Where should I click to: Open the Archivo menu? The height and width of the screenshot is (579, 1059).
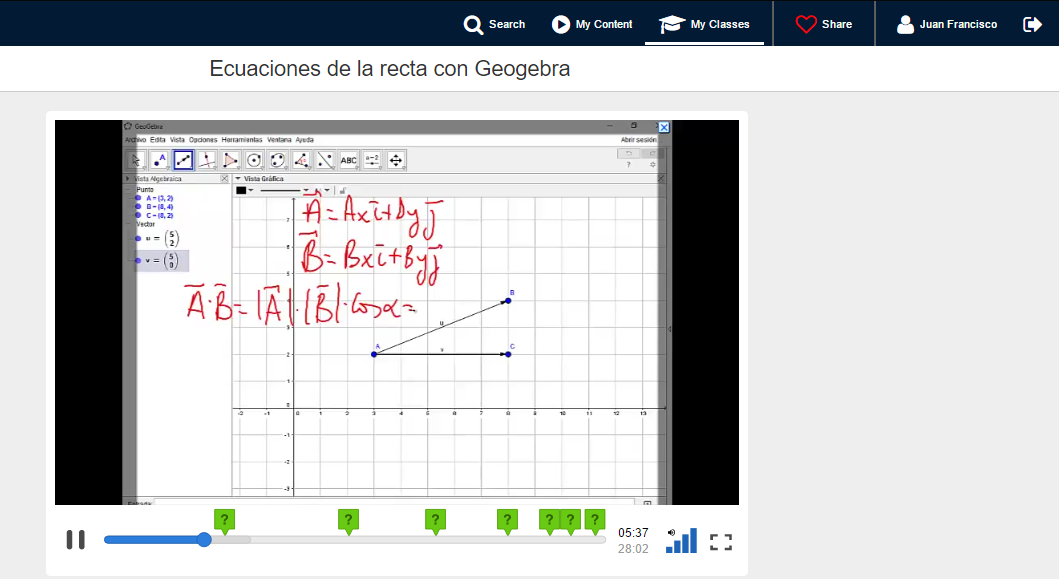(x=136, y=140)
